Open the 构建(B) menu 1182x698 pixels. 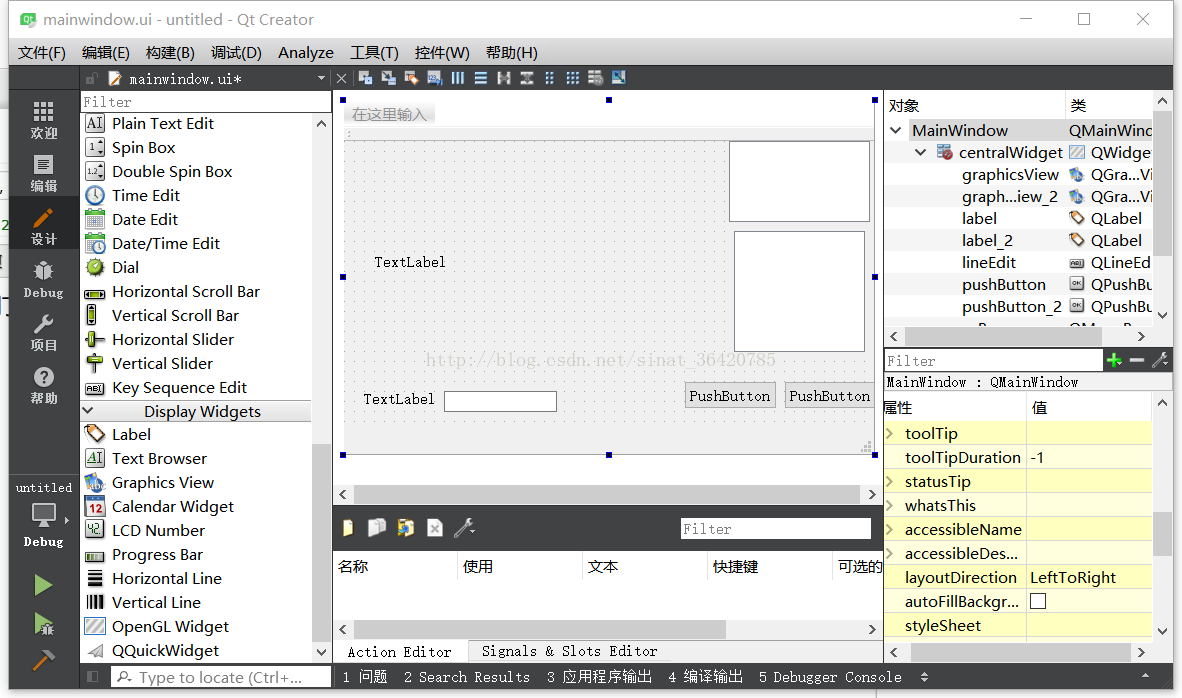tap(170, 53)
